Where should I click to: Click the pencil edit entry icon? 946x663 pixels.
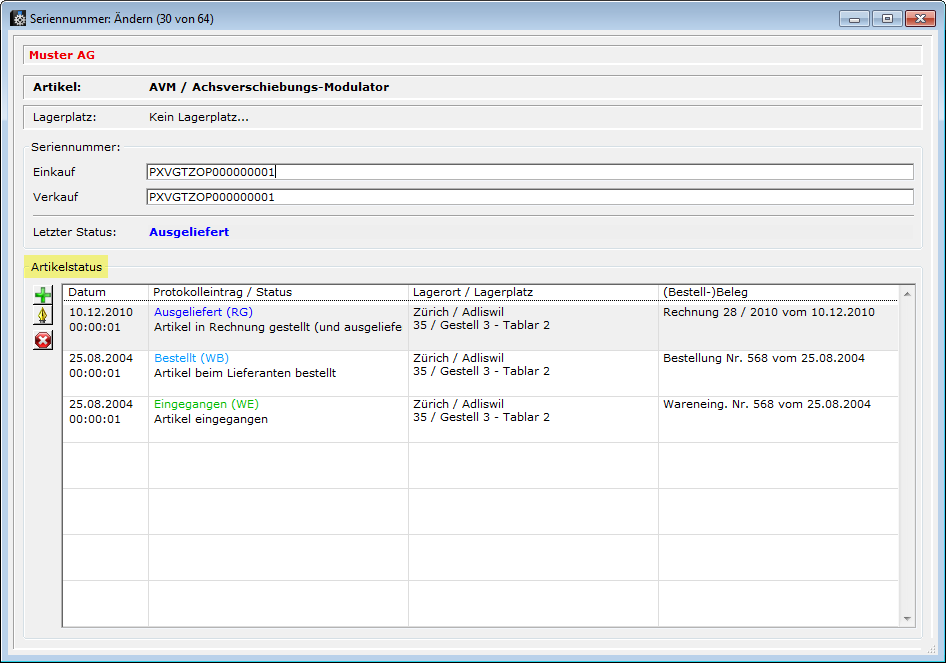click(43, 318)
